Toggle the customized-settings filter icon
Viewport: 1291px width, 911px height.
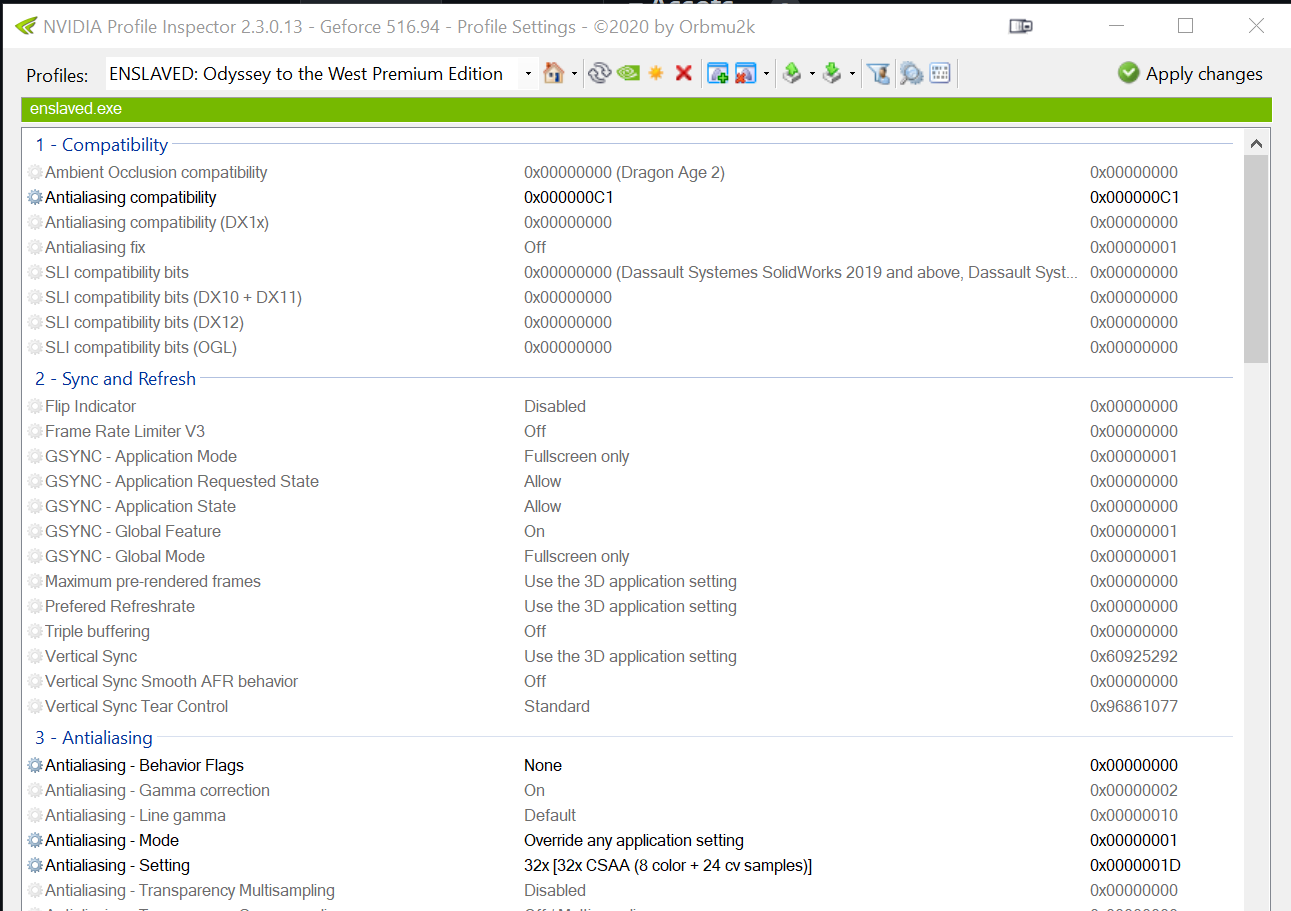click(x=878, y=73)
